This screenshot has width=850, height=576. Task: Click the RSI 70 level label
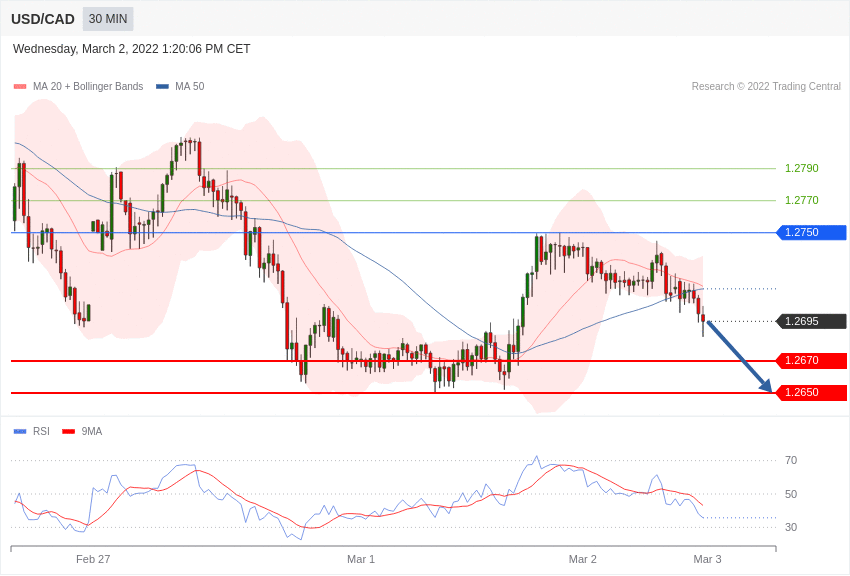[x=791, y=461]
